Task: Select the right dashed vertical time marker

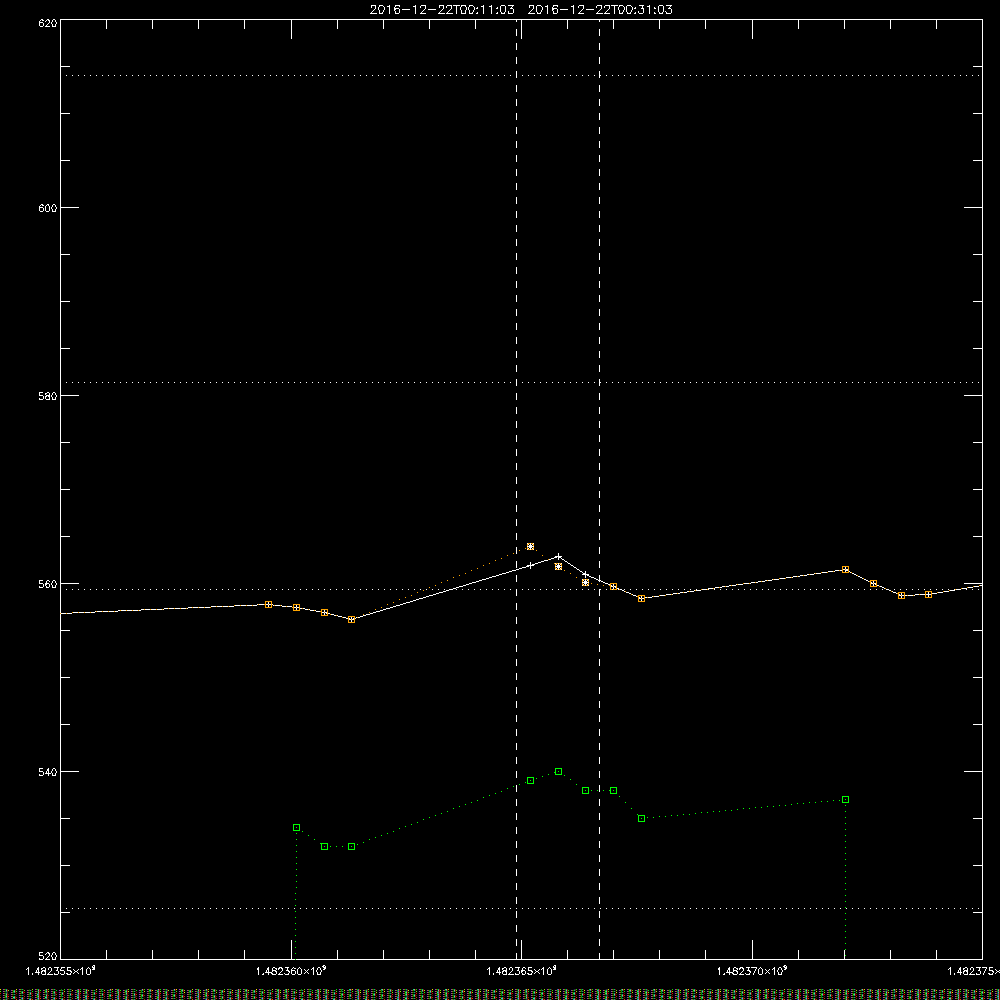Action: [599, 489]
